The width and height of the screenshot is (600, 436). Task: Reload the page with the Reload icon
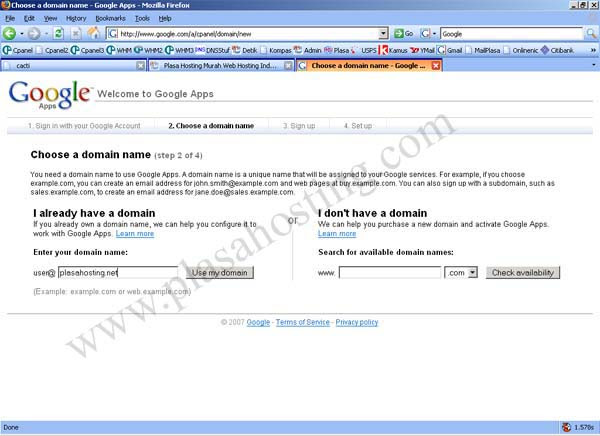point(58,34)
